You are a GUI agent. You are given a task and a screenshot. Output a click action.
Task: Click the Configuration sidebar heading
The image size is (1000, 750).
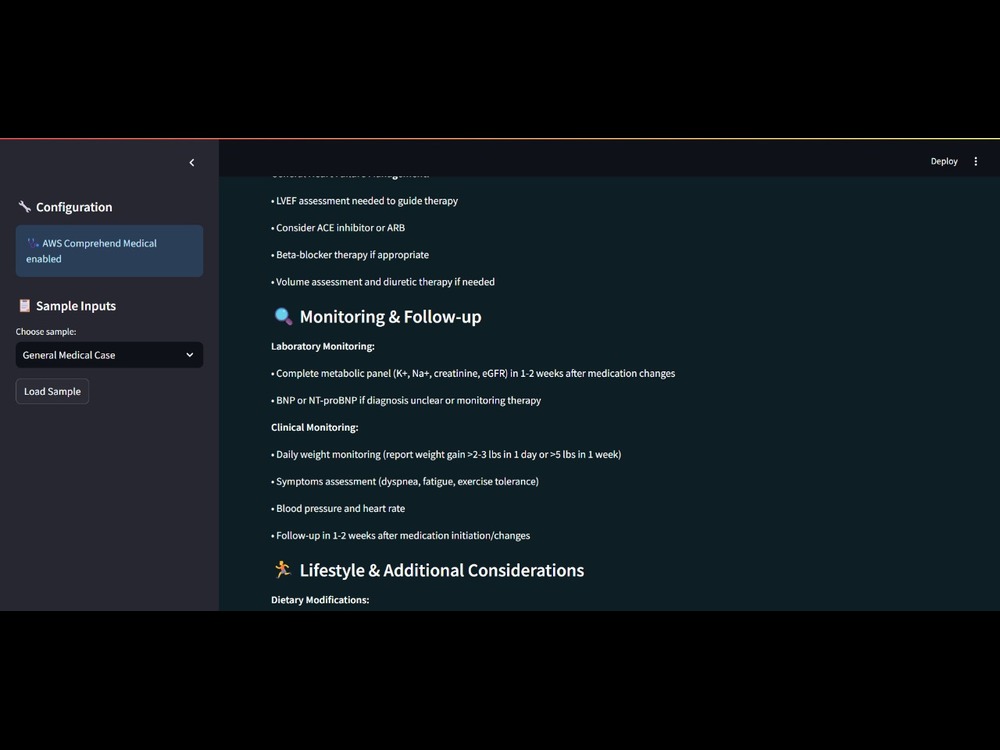74,207
